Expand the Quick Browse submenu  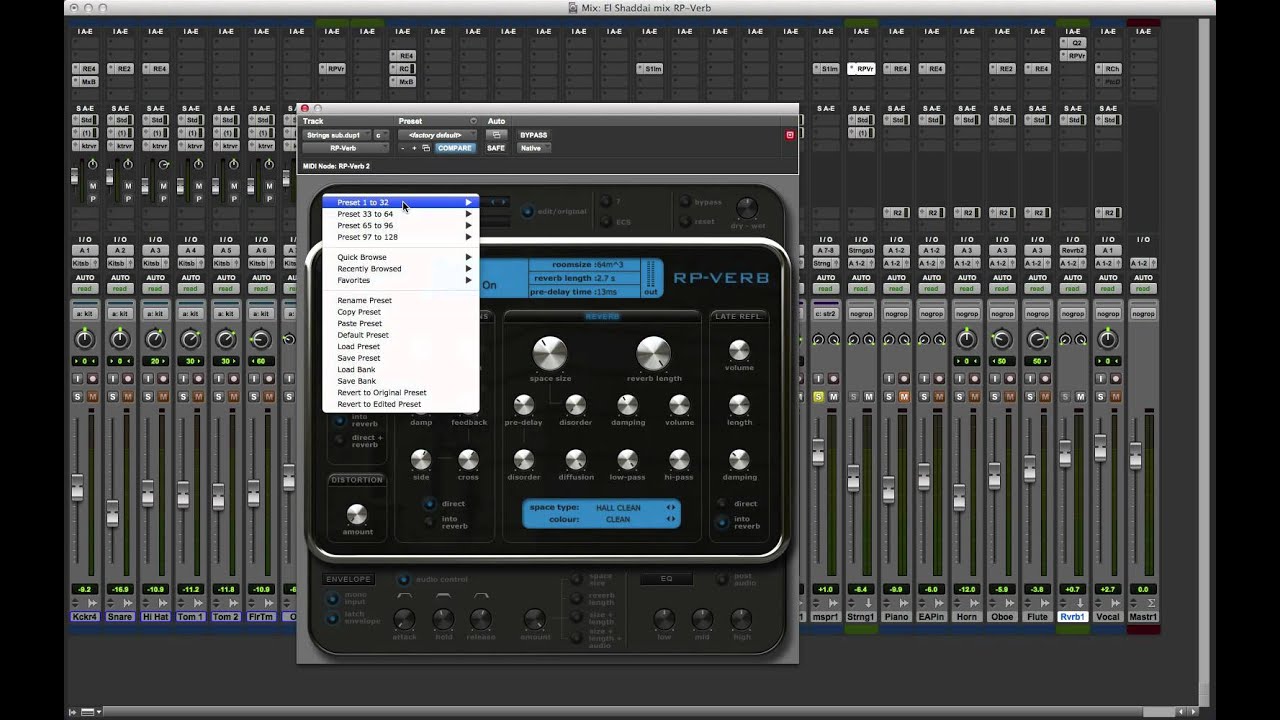[x=400, y=257]
